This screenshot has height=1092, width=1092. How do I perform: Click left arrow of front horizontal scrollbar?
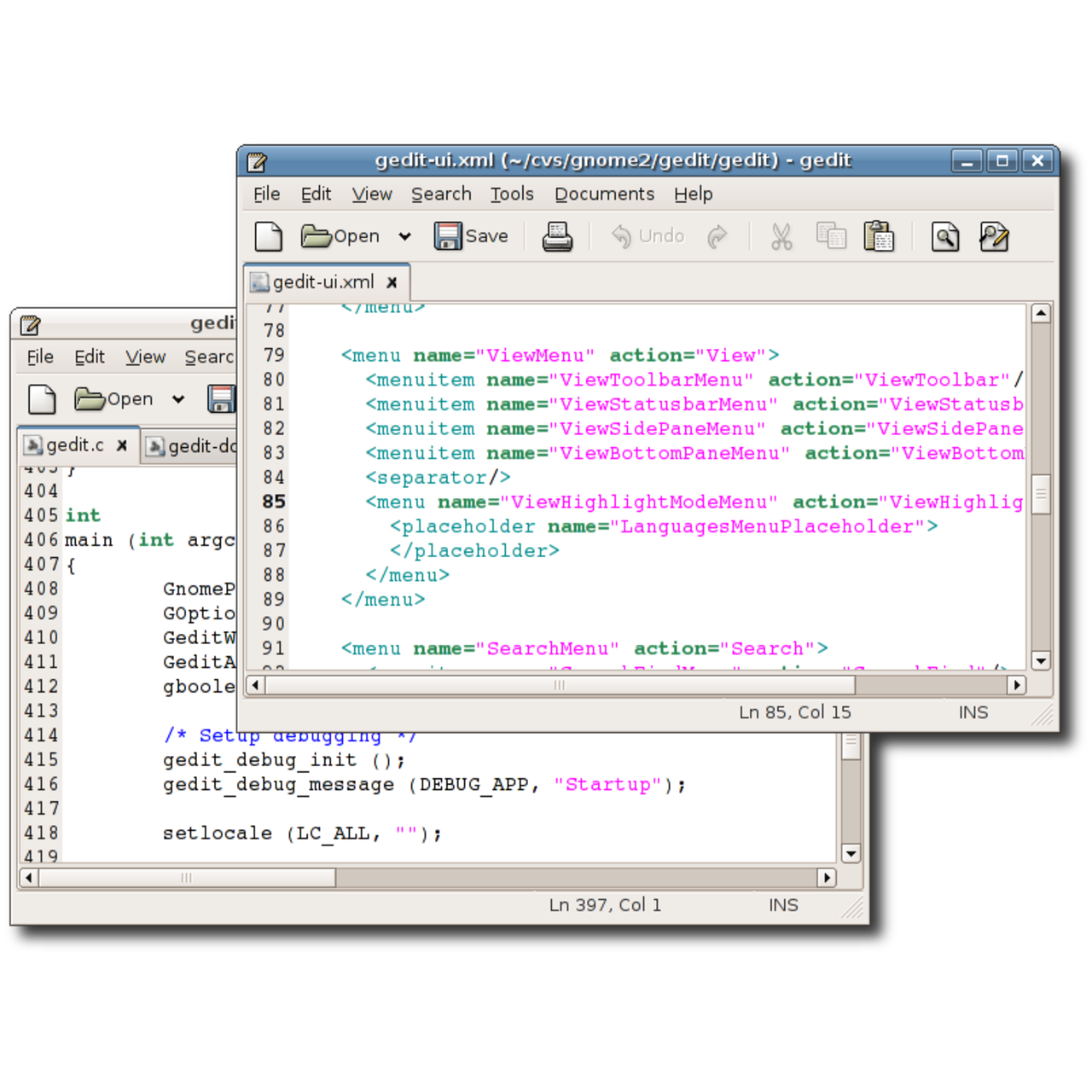[x=255, y=685]
